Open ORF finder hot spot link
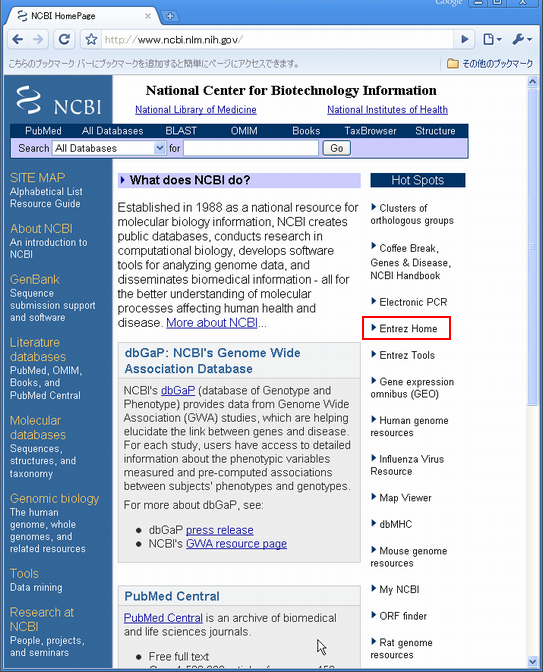 pos(403,616)
